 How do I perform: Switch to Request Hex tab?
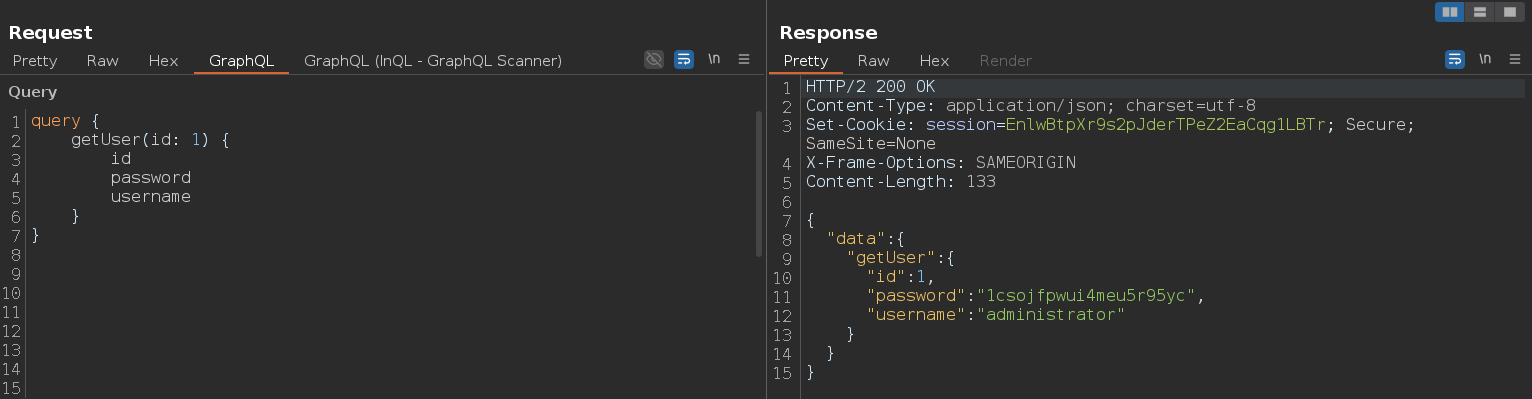click(x=163, y=61)
